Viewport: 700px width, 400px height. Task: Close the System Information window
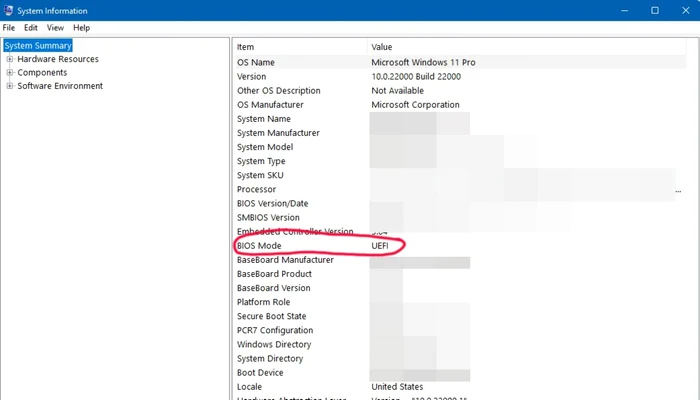686,10
